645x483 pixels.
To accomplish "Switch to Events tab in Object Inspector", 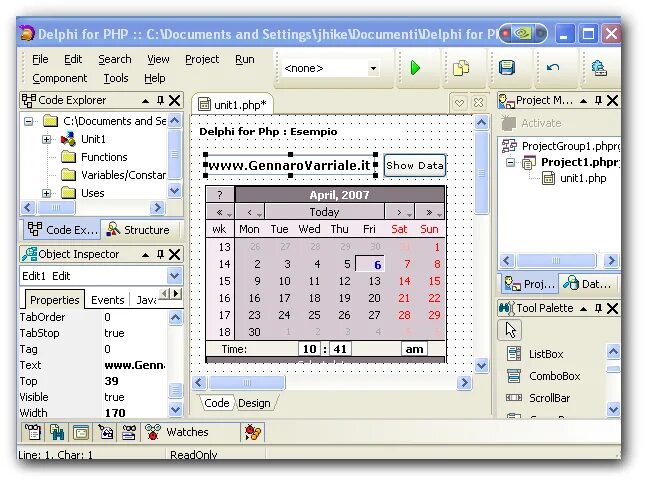I will coord(107,300).
